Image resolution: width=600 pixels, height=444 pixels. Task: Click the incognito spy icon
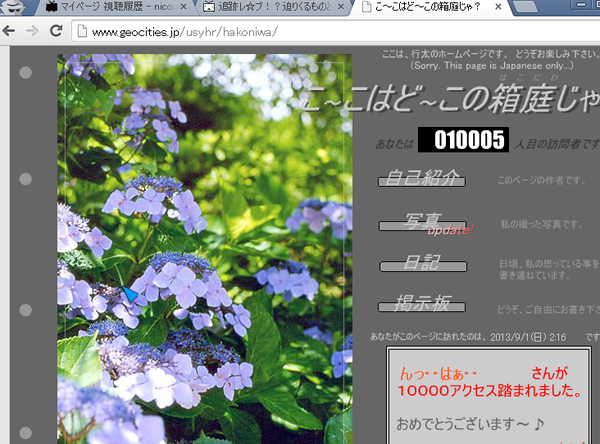pos(14,7)
